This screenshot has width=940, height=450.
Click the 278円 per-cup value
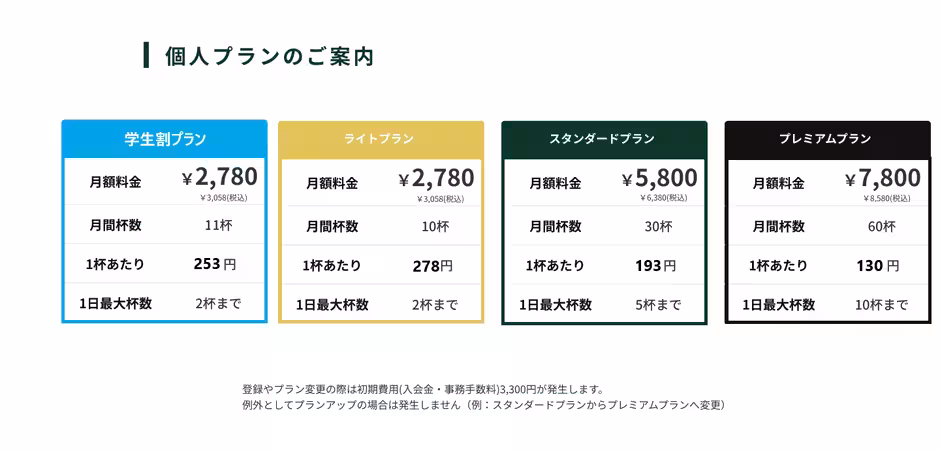pos(433,266)
